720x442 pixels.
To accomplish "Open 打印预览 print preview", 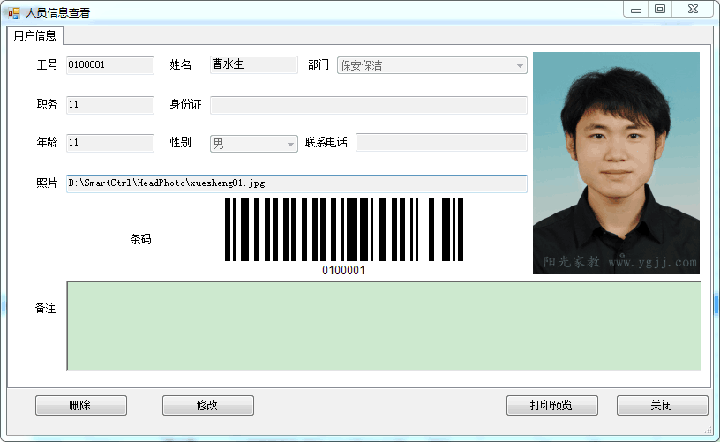I will pos(552,405).
